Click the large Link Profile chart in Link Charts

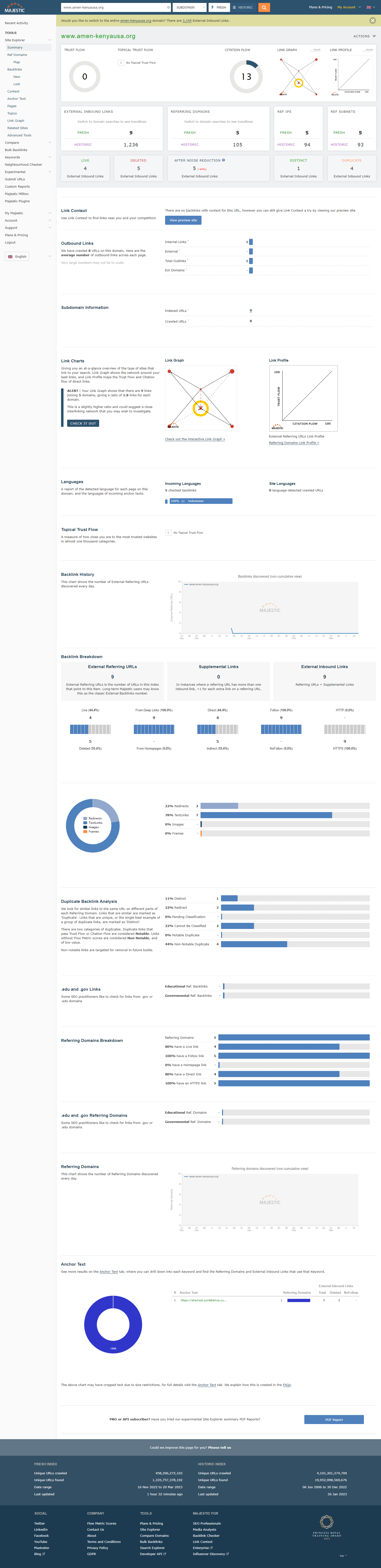(x=304, y=399)
